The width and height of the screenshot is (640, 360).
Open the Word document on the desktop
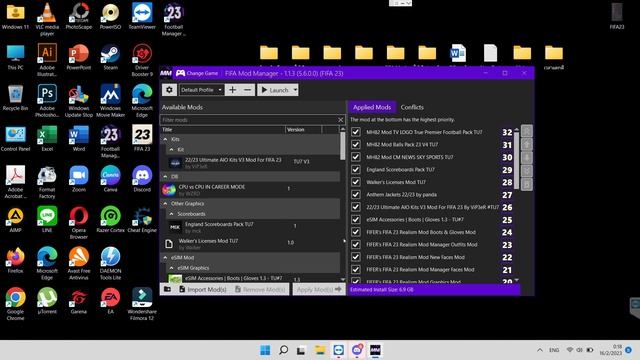(x=458, y=53)
